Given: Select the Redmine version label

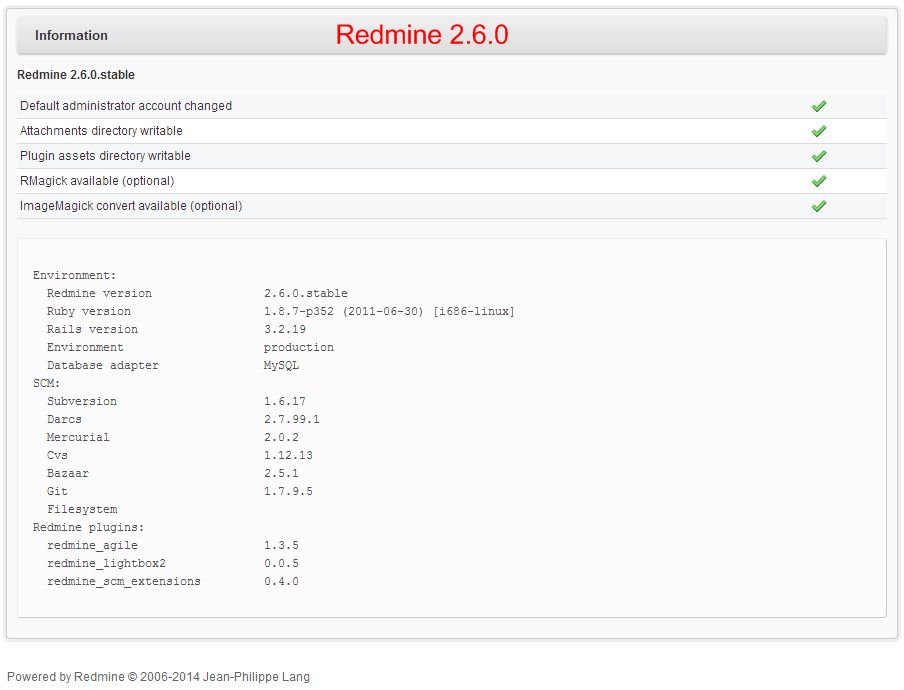Looking at the screenshot, I should 99,293.
